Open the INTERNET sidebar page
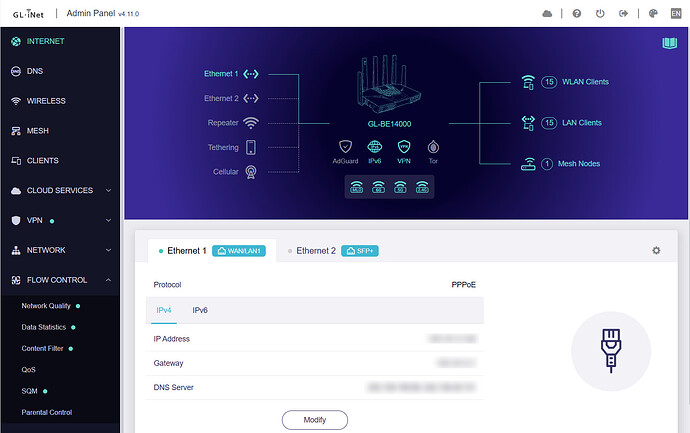690x433 pixels. pyautogui.click(x=60, y=41)
